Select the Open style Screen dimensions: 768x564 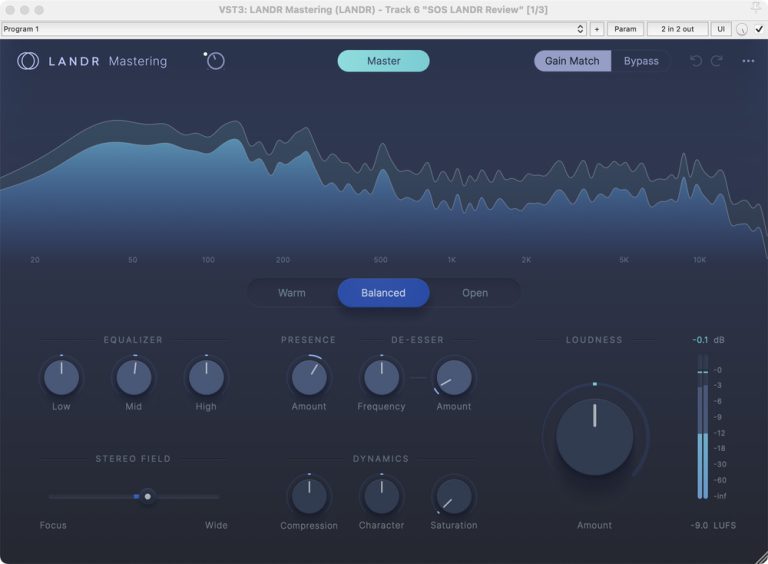tap(475, 293)
